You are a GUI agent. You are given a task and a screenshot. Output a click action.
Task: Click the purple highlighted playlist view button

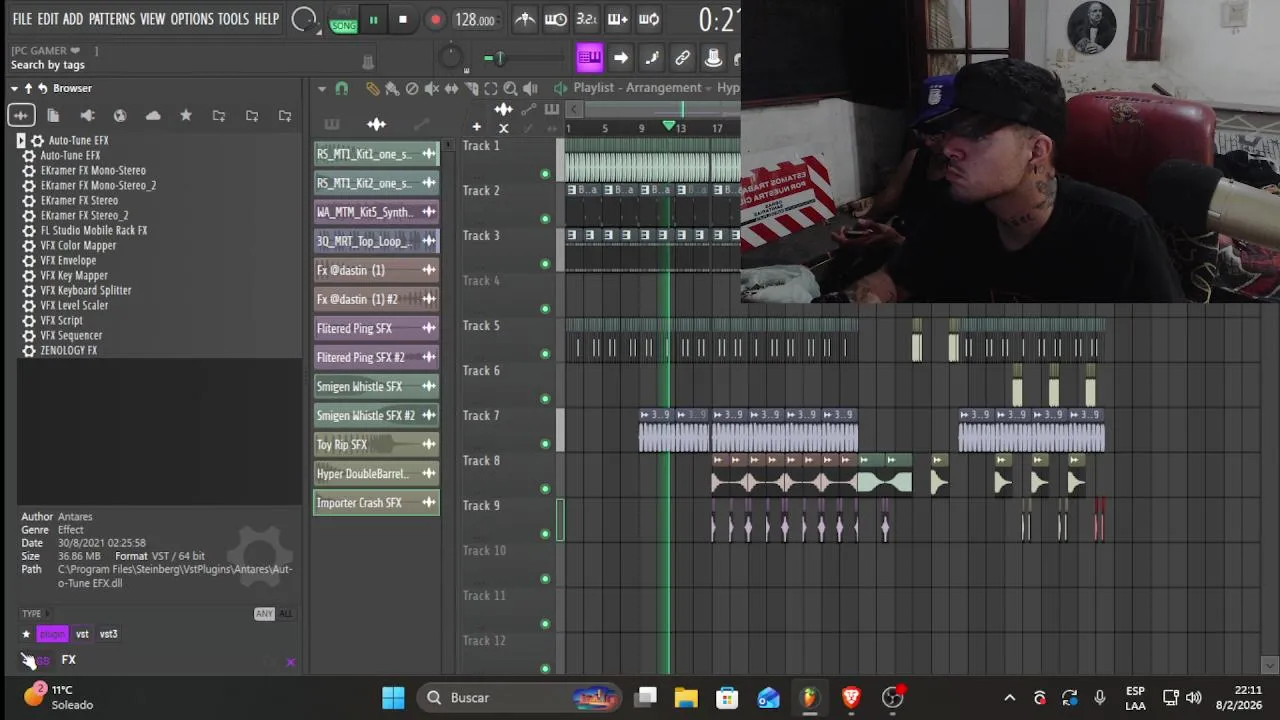pos(589,58)
